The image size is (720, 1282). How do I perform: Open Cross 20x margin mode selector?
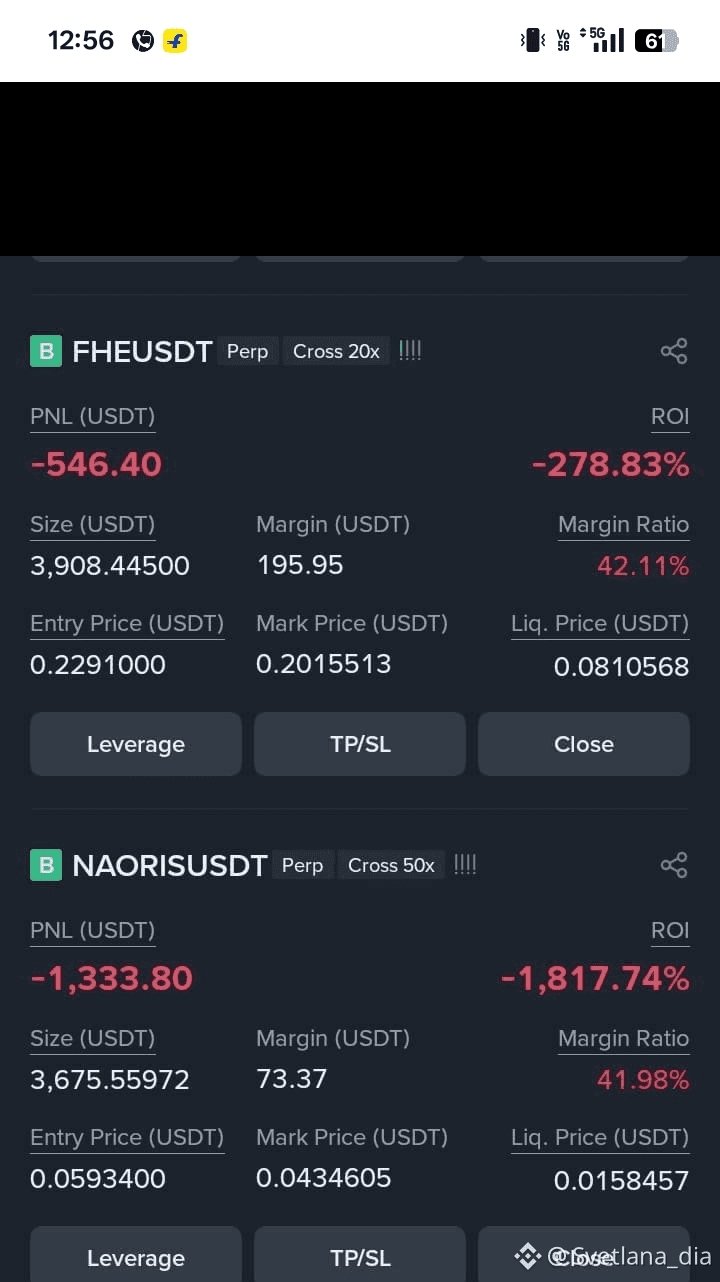click(337, 351)
